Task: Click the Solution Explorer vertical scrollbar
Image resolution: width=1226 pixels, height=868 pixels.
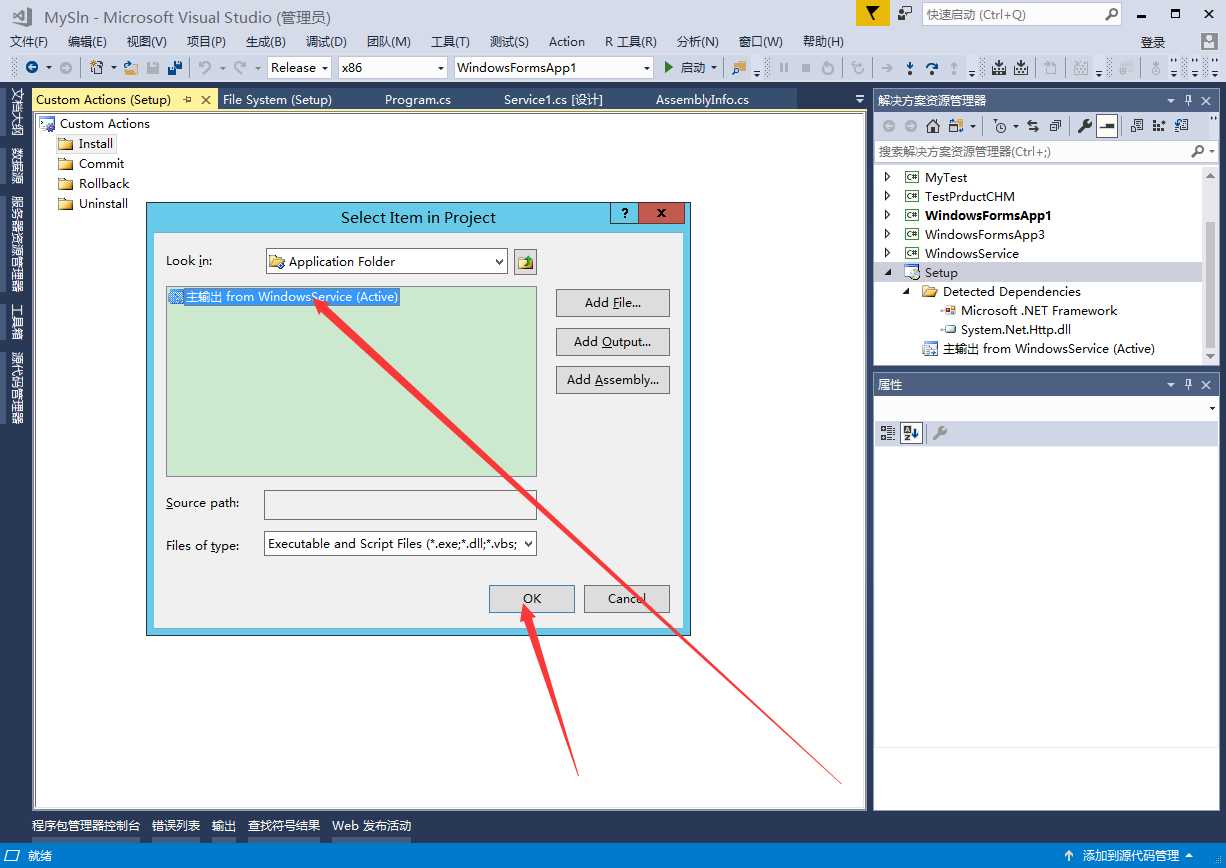Action: click(x=1210, y=264)
